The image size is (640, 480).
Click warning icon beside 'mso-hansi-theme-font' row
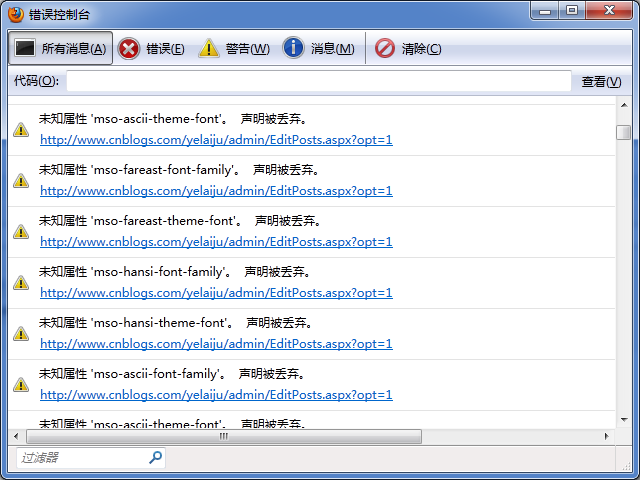point(21,334)
